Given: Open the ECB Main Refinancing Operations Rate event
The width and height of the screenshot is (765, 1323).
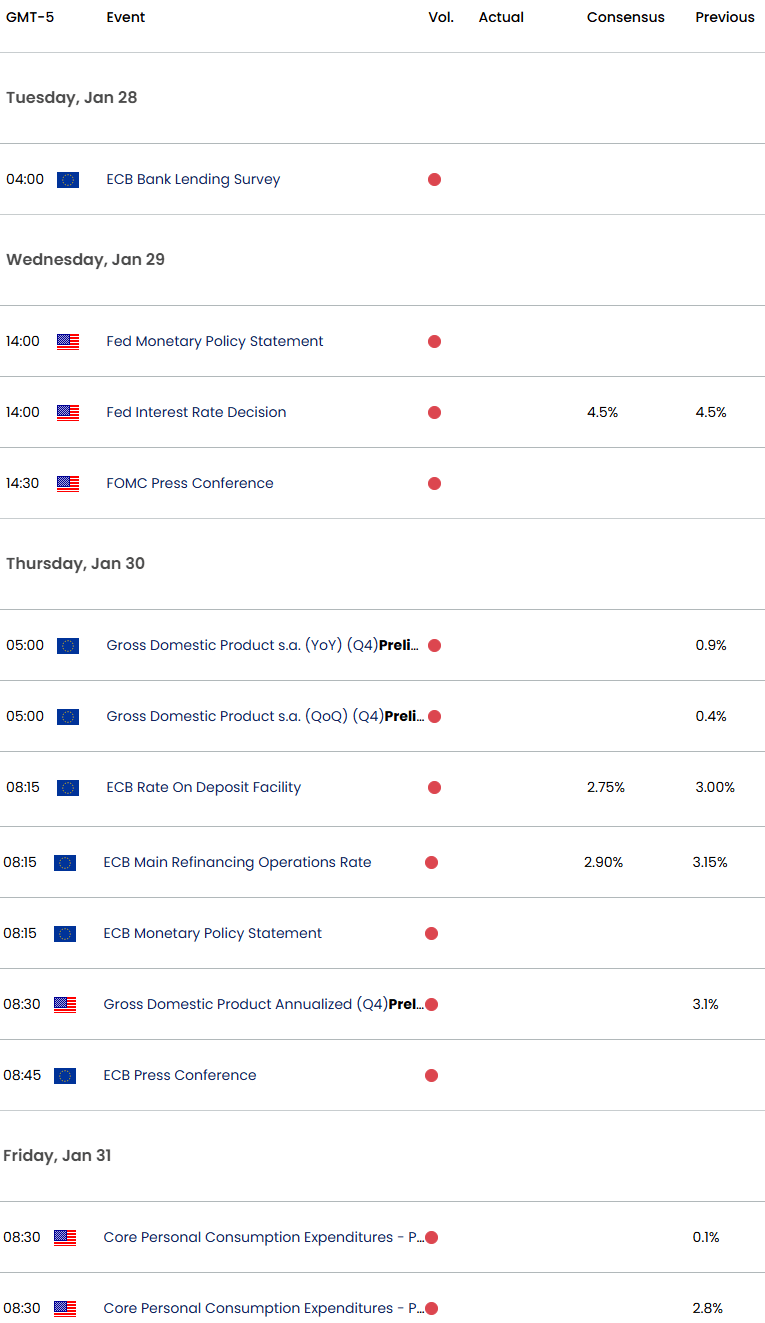Looking at the screenshot, I should click(x=237, y=862).
